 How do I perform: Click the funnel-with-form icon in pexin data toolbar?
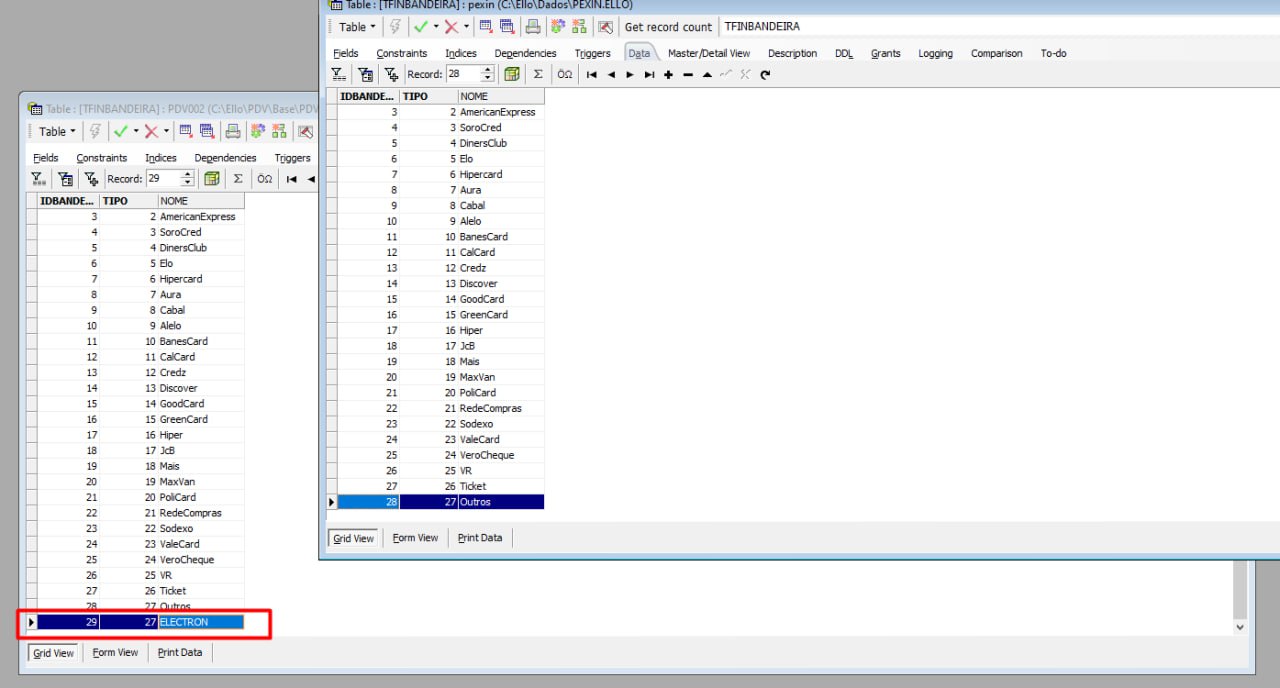point(365,74)
